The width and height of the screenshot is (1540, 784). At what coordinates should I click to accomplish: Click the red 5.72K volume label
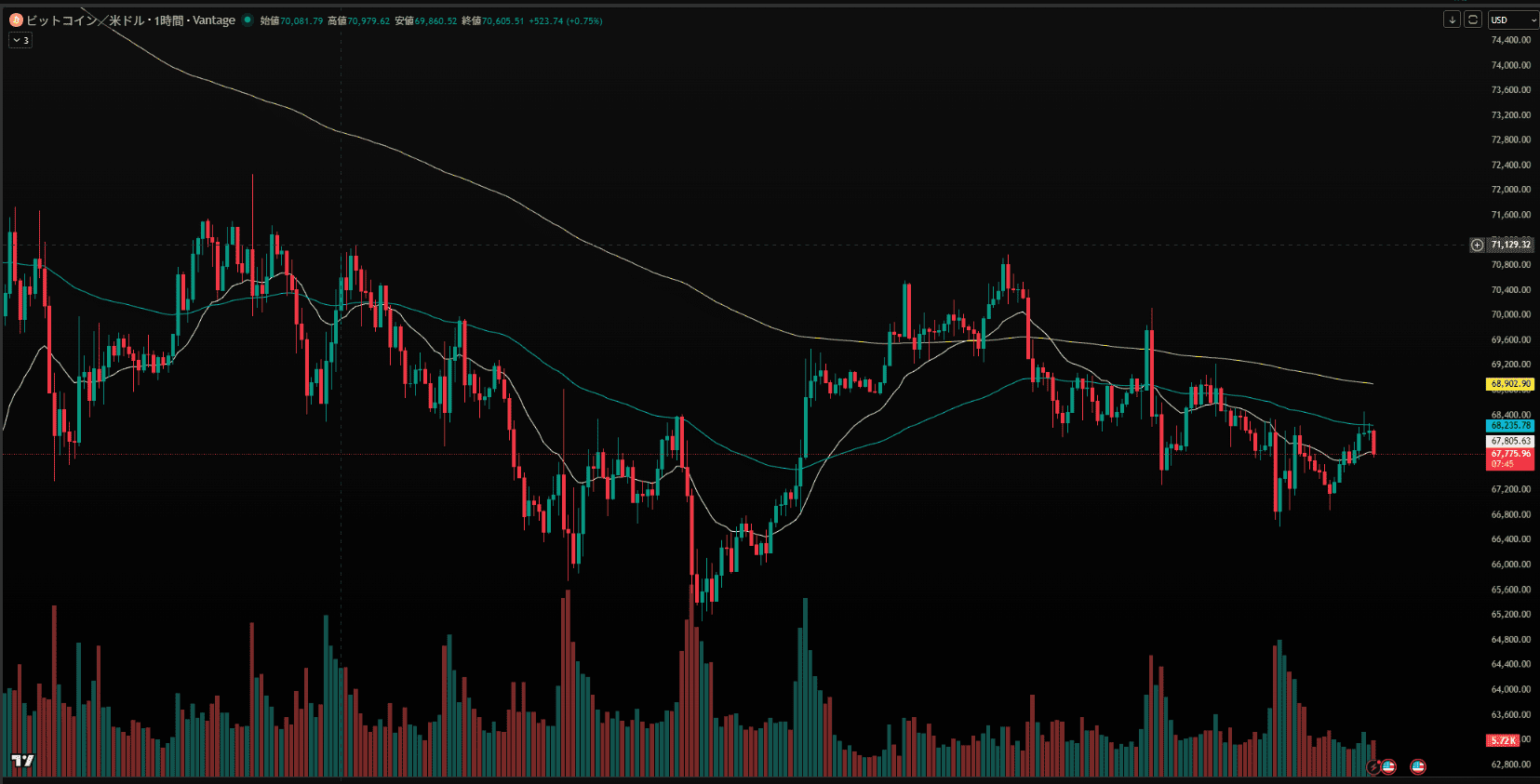(1503, 740)
